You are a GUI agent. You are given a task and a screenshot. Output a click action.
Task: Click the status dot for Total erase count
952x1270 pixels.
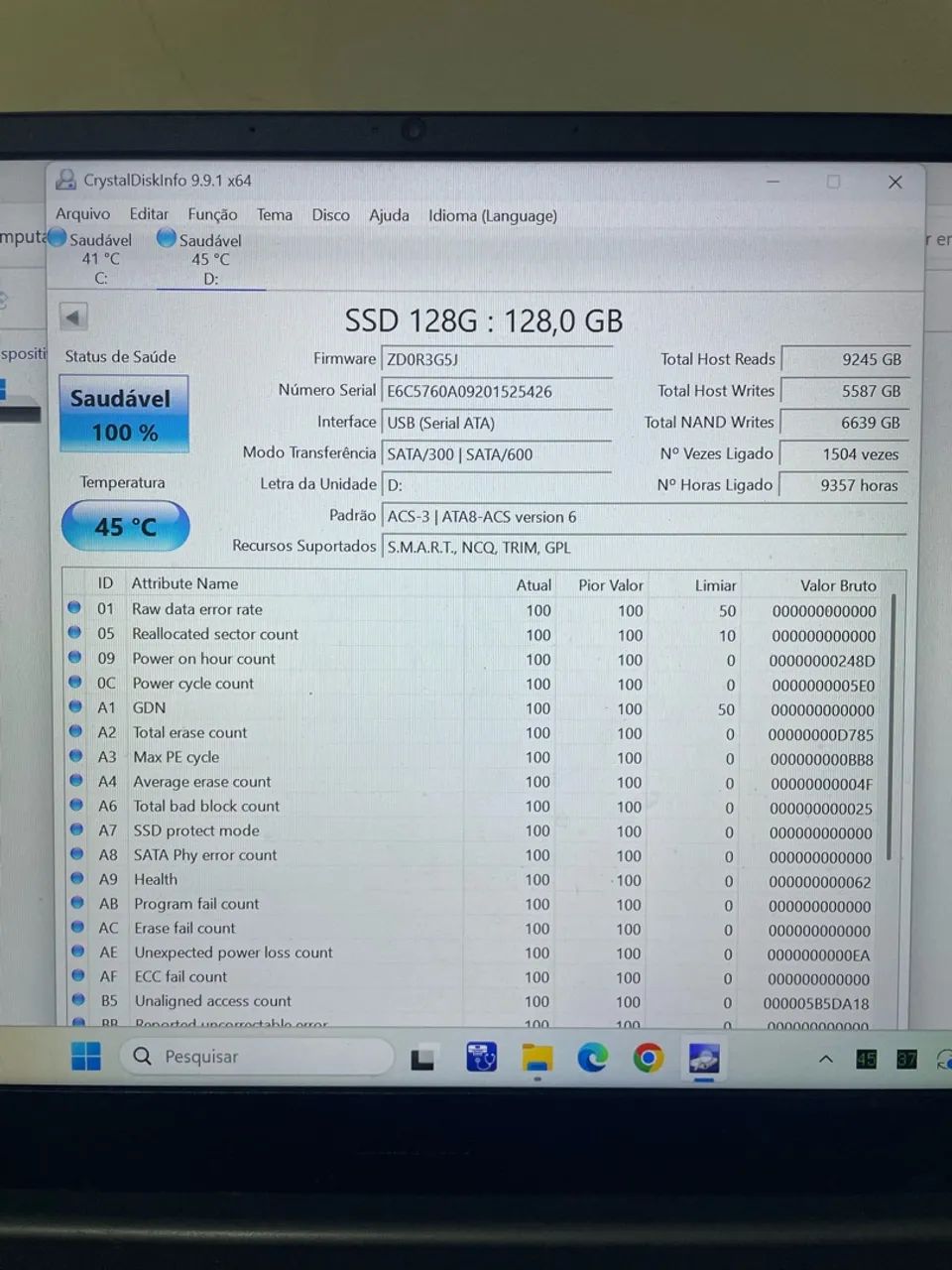coord(75,731)
